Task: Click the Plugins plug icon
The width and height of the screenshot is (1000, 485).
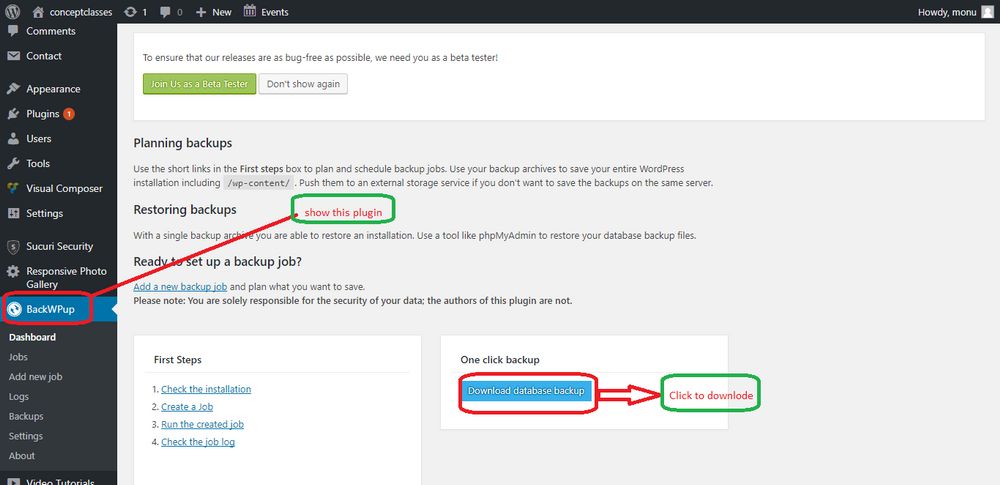Action: coord(13,114)
